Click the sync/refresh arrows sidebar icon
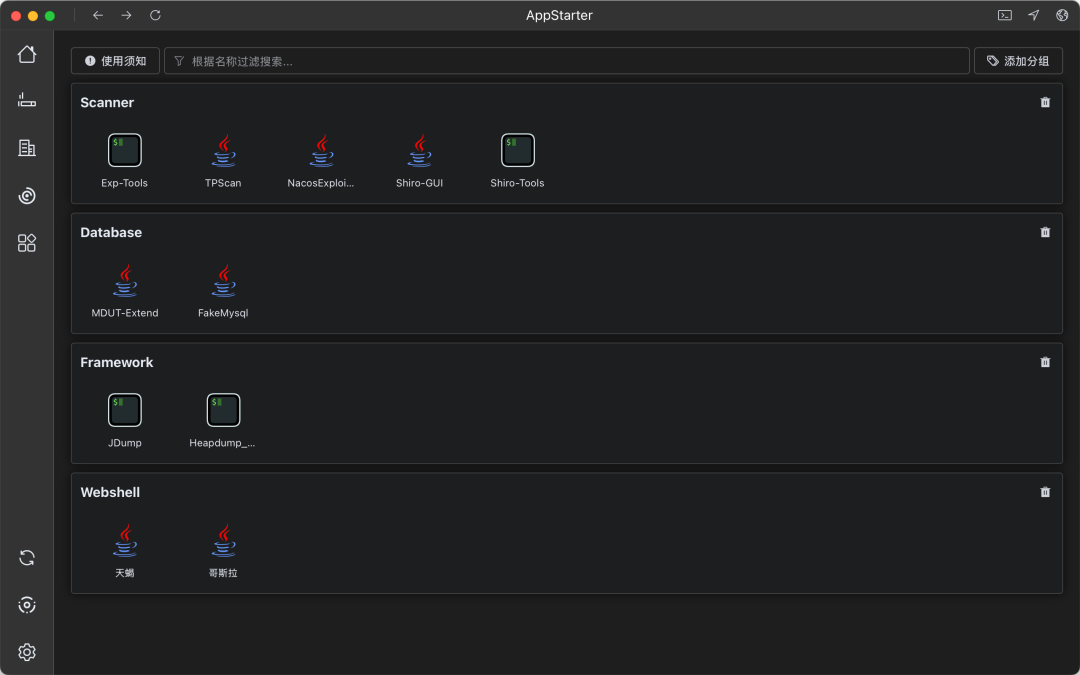Image resolution: width=1080 pixels, height=675 pixels. (x=27, y=558)
